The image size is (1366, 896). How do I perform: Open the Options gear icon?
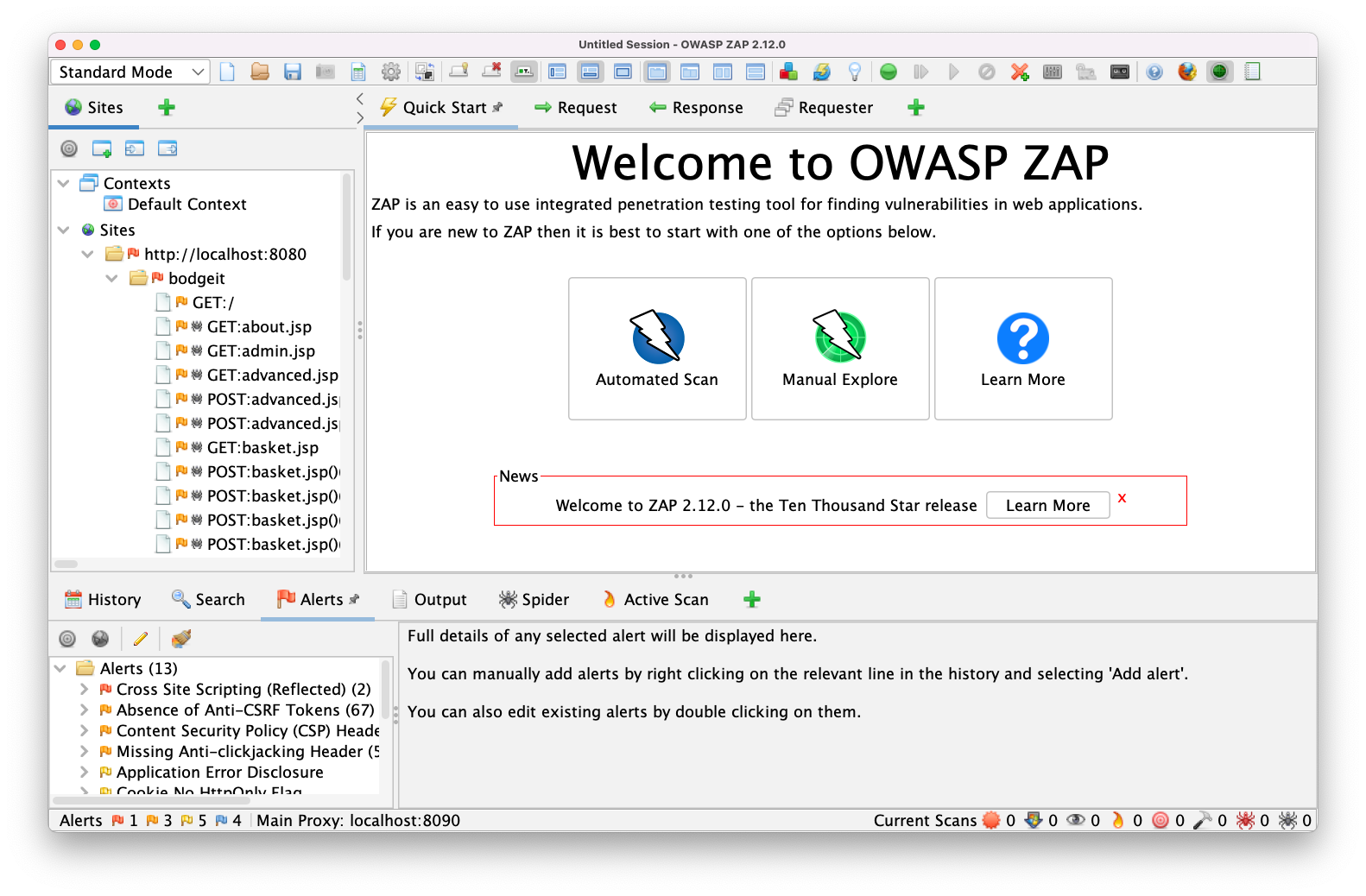pyautogui.click(x=391, y=72)
